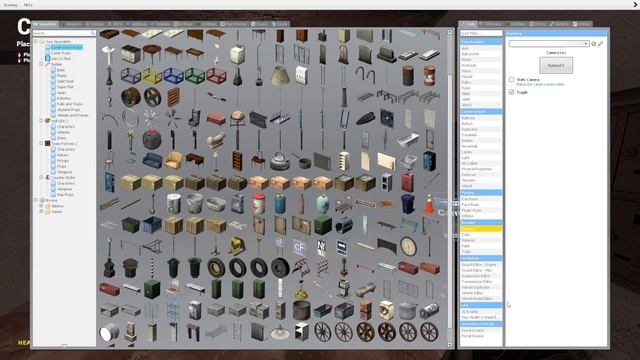640x360 pixels.
Task: Open the Dupes tab
Action: (x=259, y=24)
